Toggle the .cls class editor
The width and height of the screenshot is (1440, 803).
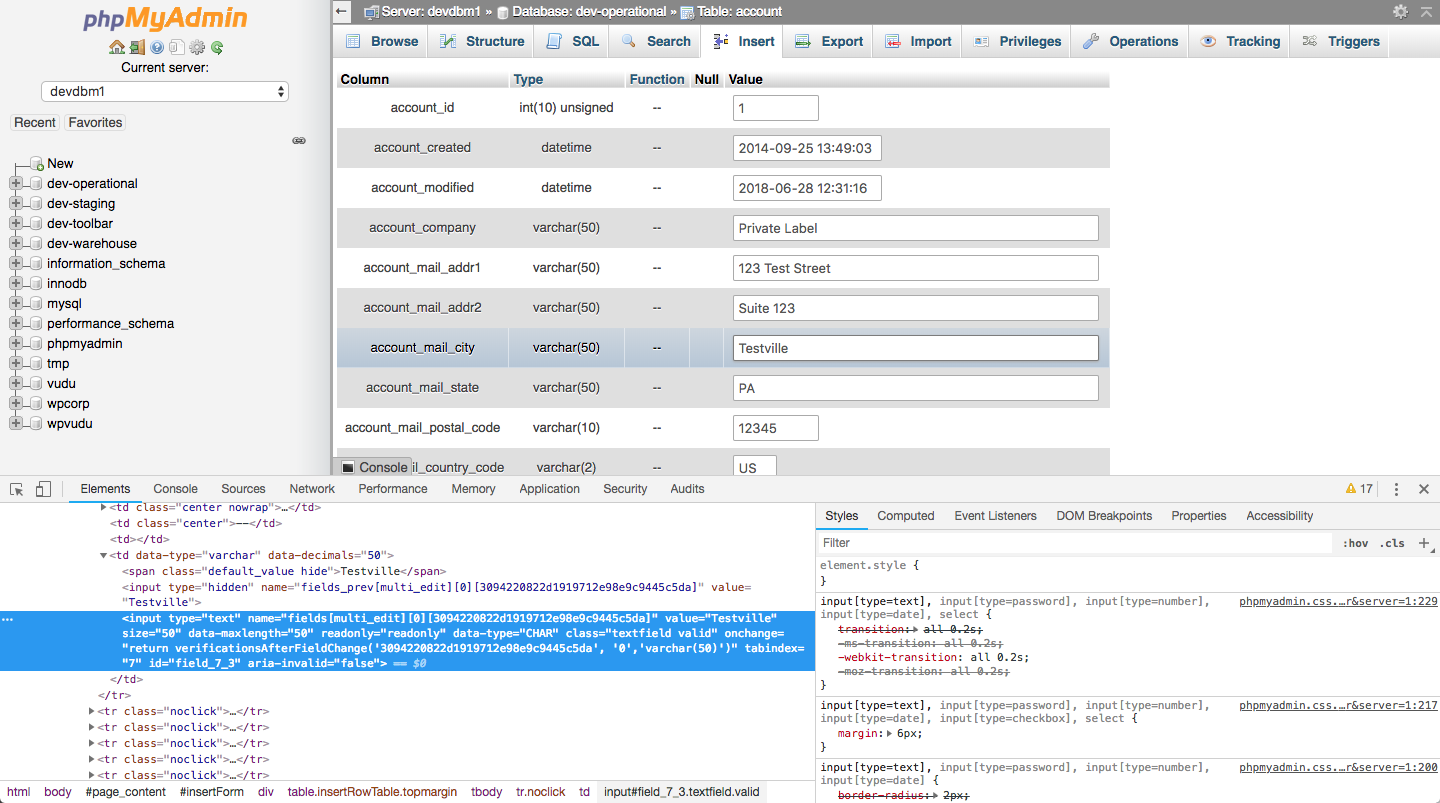[x=1392, y=543]
